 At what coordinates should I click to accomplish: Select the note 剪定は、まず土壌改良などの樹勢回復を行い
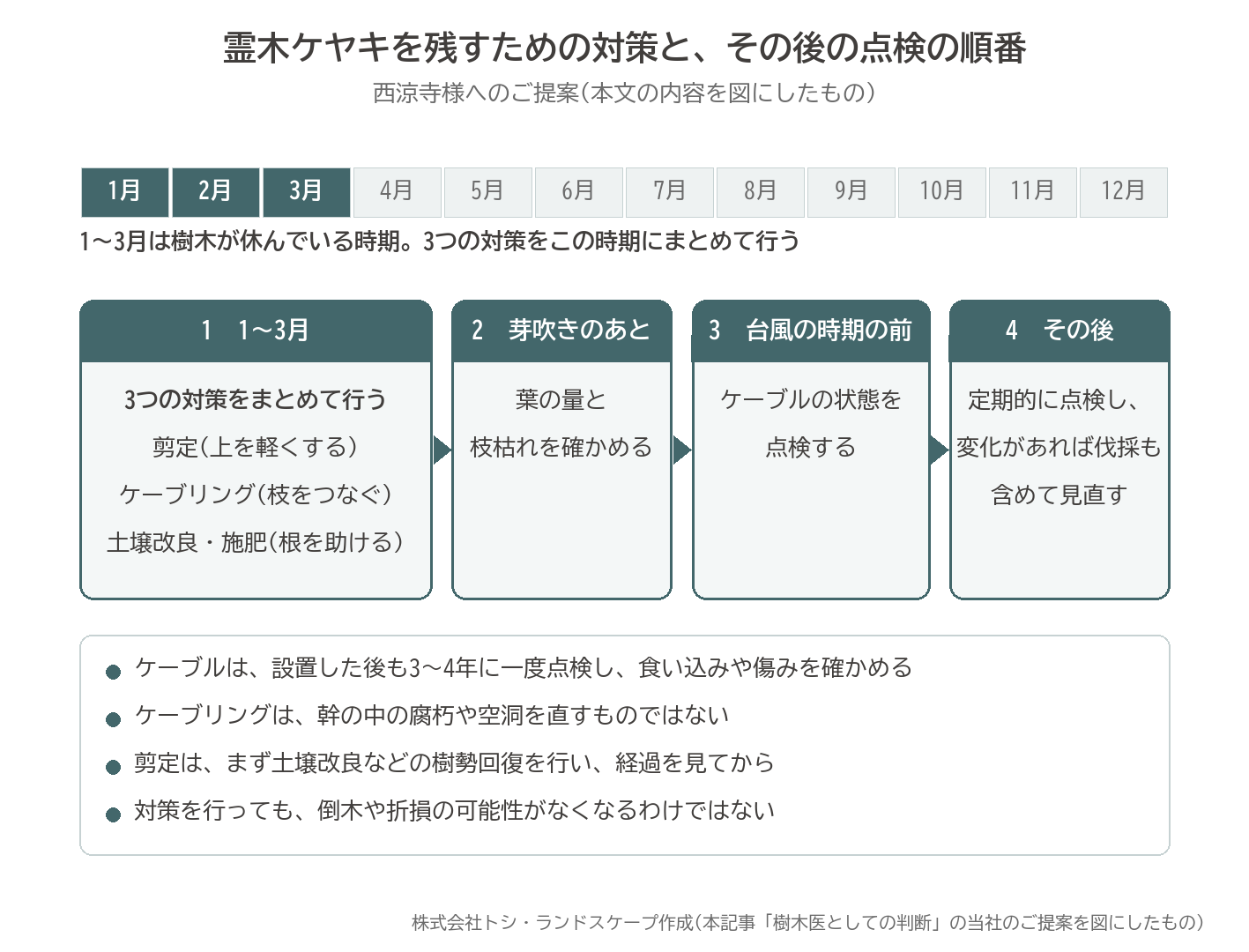(x=455, y=762)
